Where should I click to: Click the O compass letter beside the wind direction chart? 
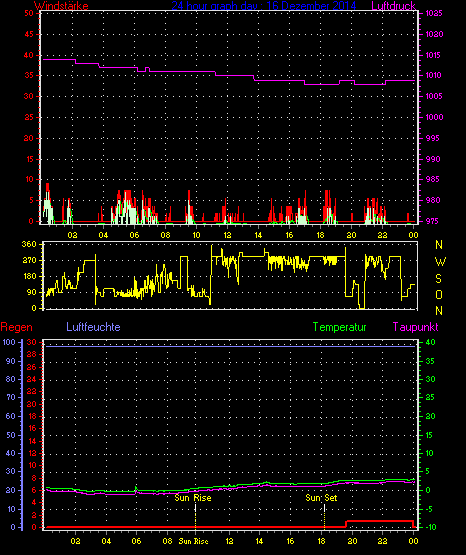439,294
